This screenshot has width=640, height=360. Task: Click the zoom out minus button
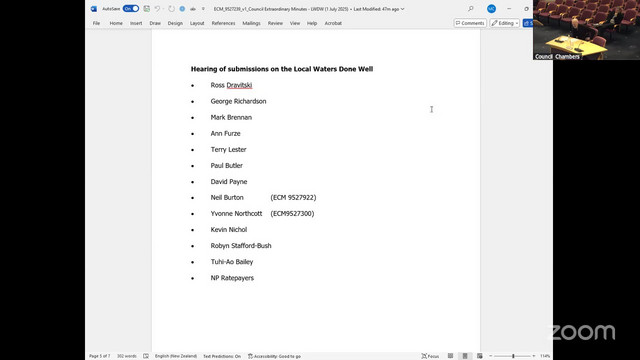(x=491, y=356)
